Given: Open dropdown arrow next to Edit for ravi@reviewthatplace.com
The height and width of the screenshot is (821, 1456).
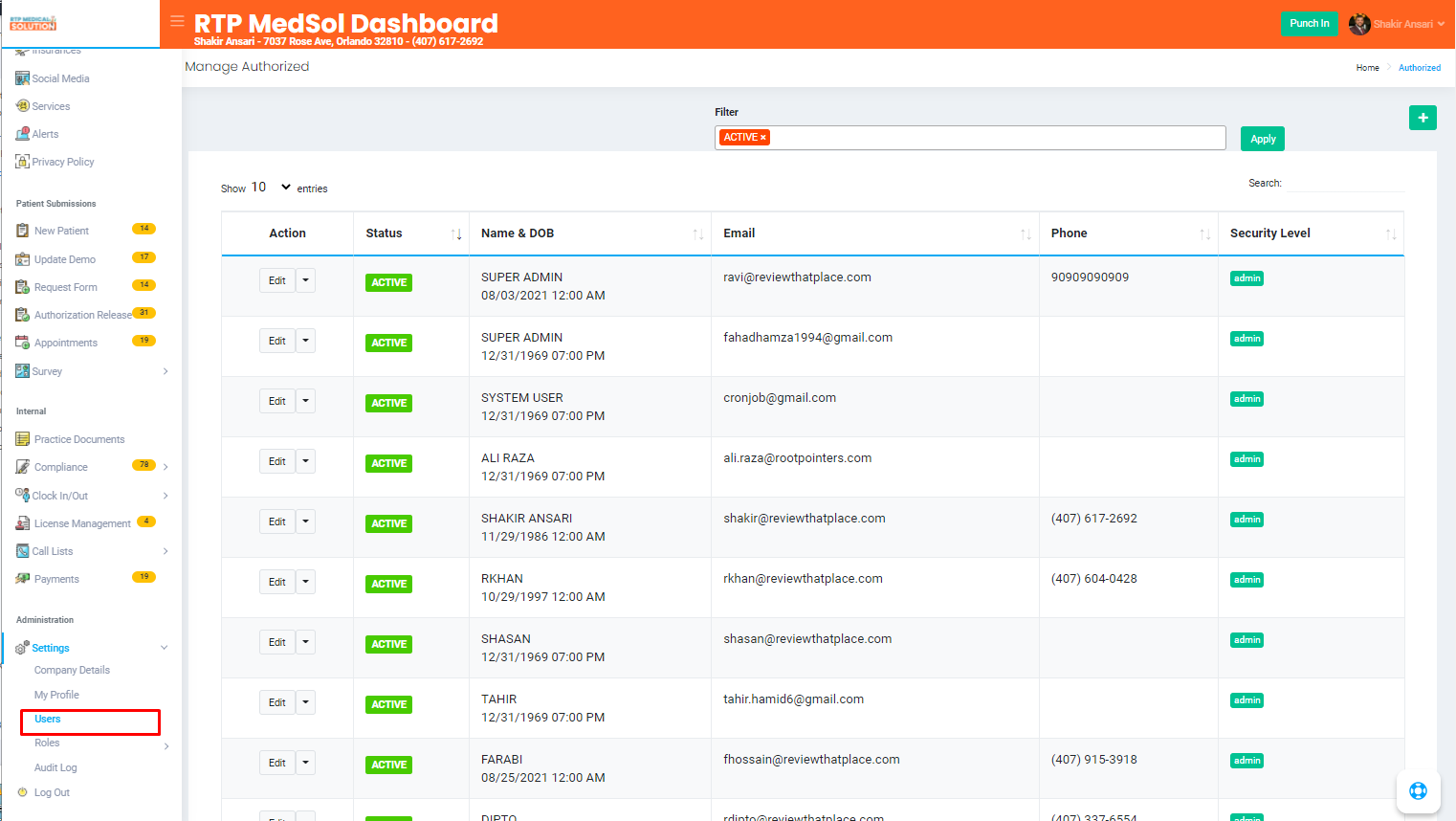Looking at the screenshot, I should click(x=305, y=280).
